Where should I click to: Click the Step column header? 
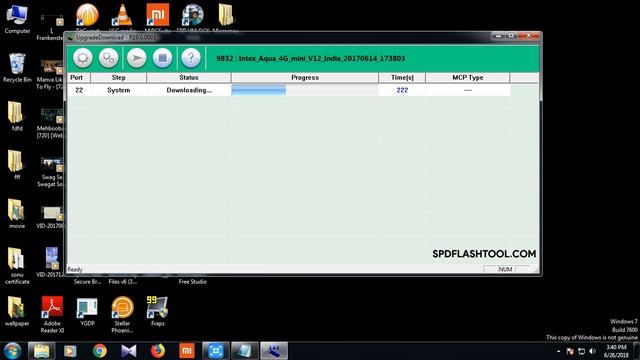click(x=118, y=78)
